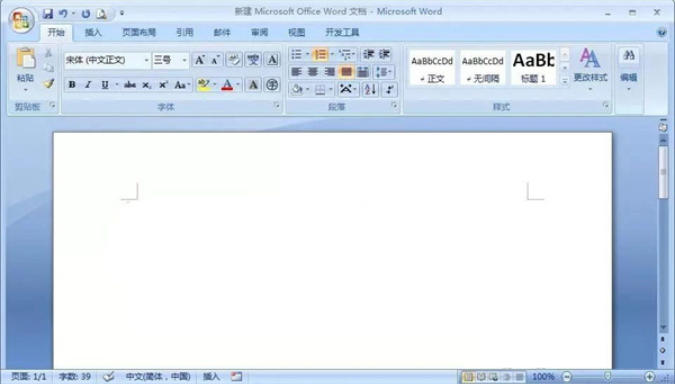Image resolution: width=675 pixels, height=384 pixels.
Task: Toggle strikethrough abc formatting
Action: pos(130,85)
